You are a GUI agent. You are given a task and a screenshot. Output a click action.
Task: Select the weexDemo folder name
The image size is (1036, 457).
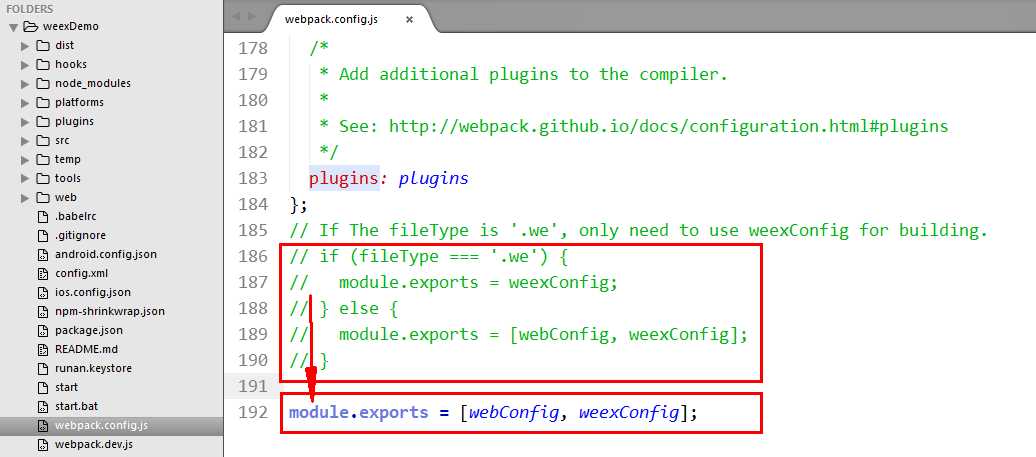point(70,26)
